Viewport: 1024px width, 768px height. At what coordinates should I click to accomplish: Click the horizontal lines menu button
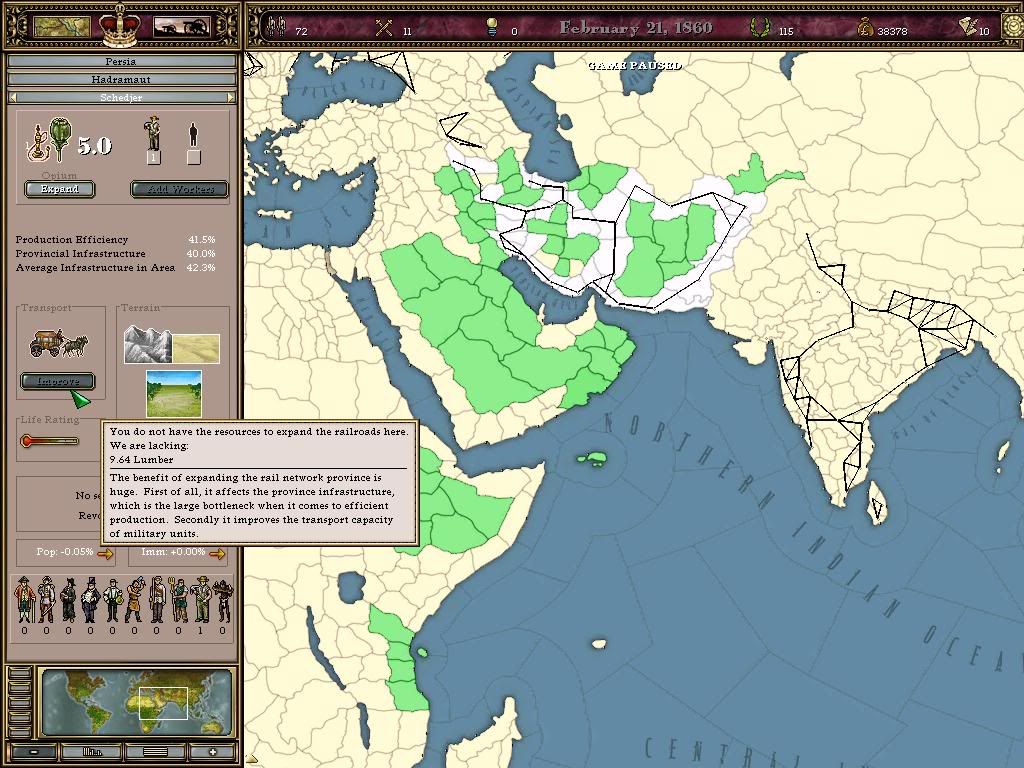coord(153,752)
